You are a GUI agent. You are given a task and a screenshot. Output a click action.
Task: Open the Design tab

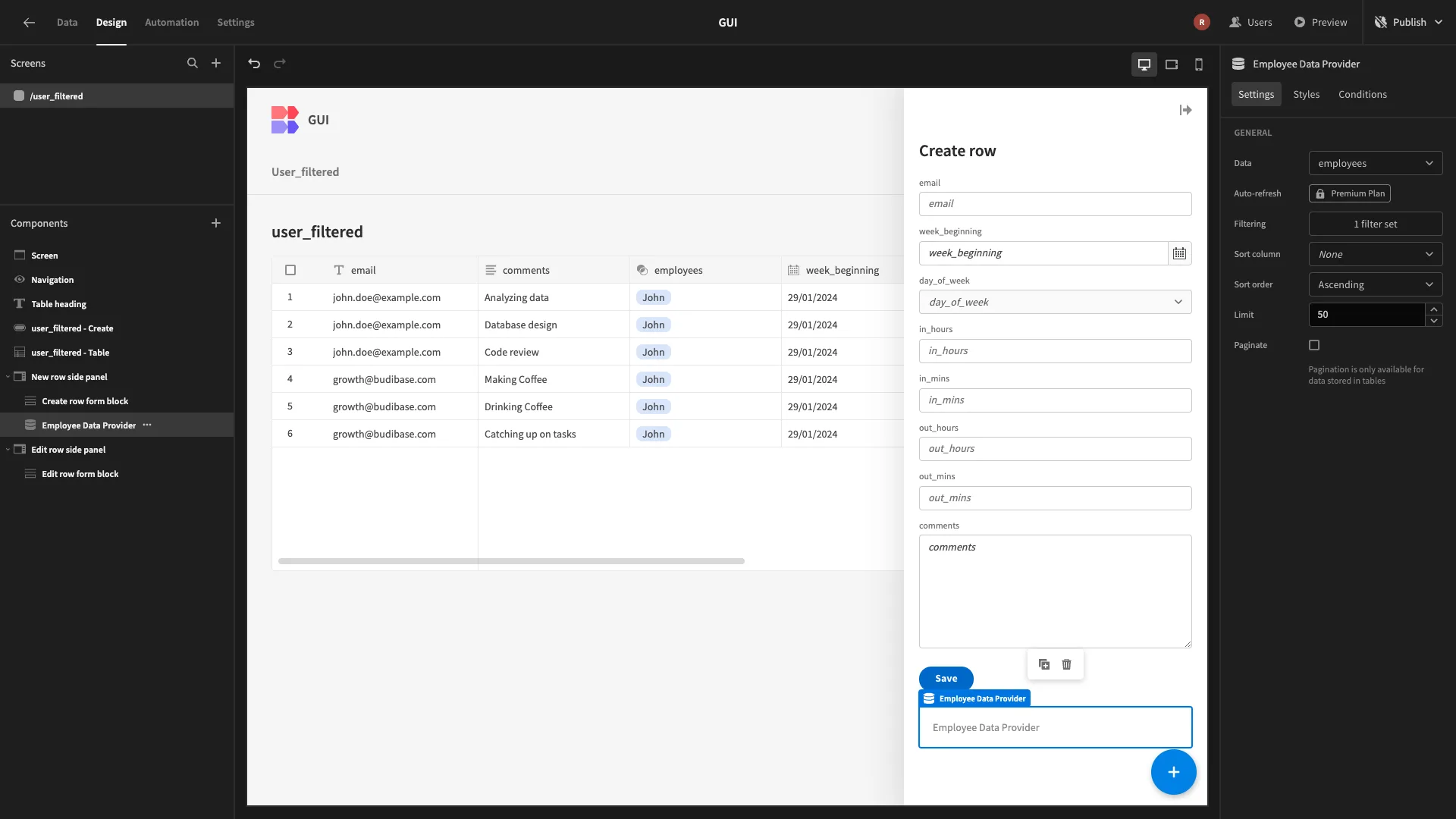(111, 22)
